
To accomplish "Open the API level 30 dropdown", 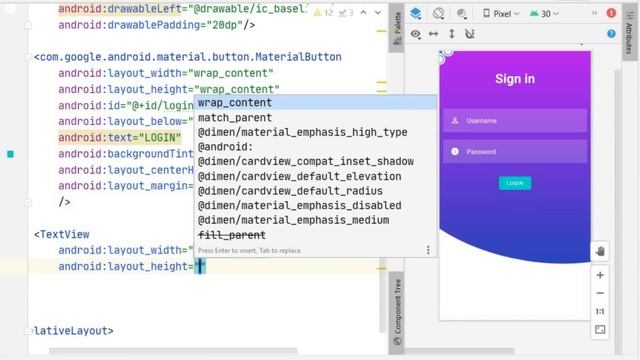I will tap(544, 14).
